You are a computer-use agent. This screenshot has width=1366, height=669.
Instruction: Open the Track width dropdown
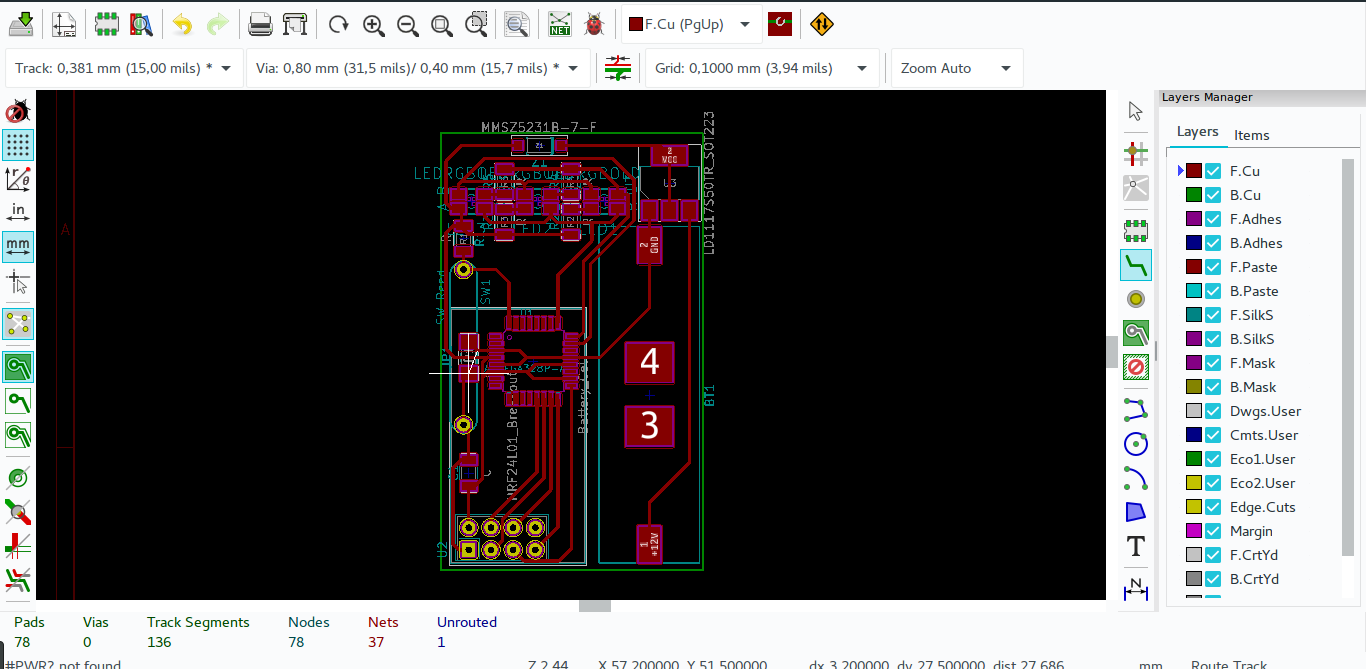(x=125, y=68)
